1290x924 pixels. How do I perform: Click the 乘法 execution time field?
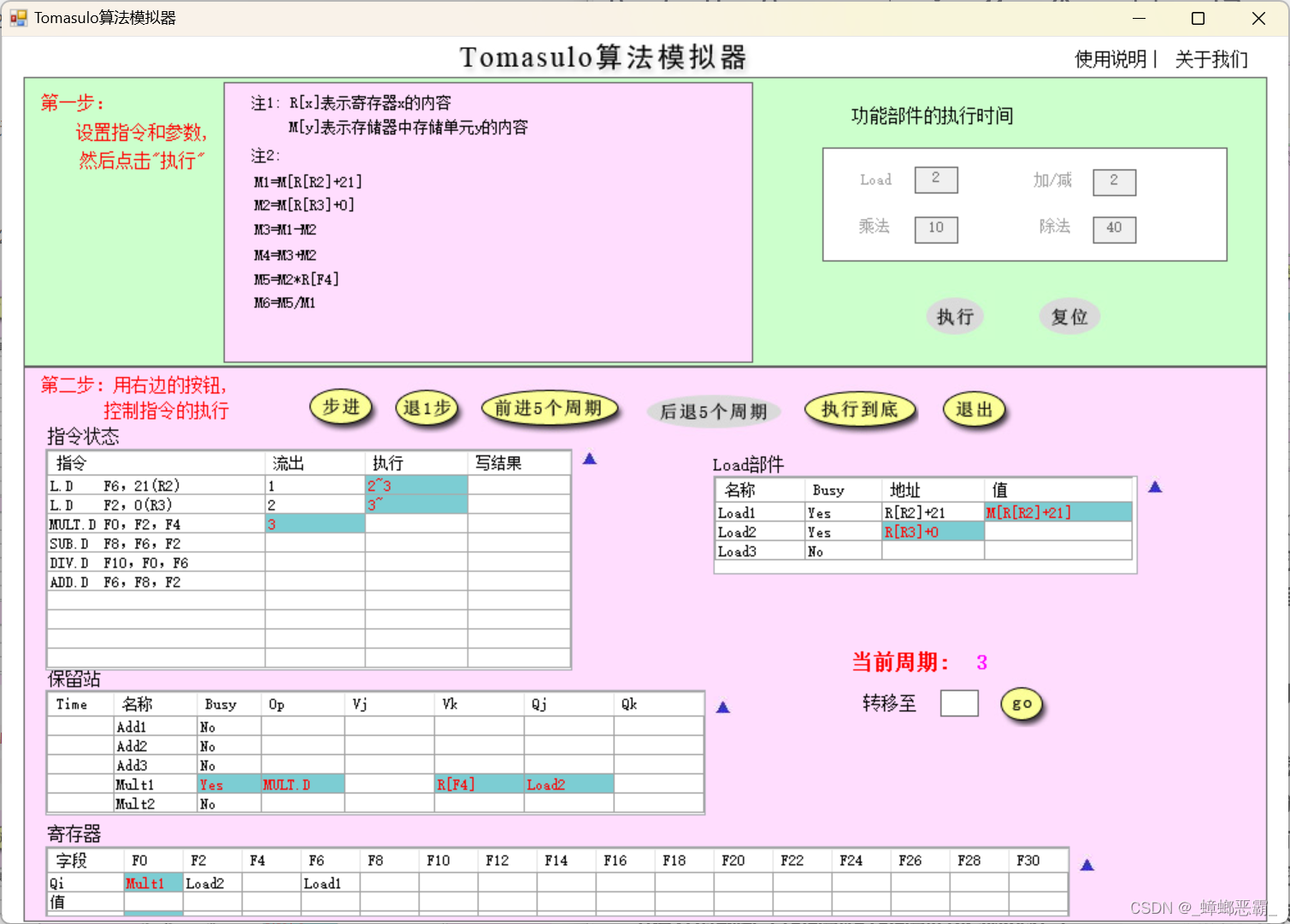936,228
